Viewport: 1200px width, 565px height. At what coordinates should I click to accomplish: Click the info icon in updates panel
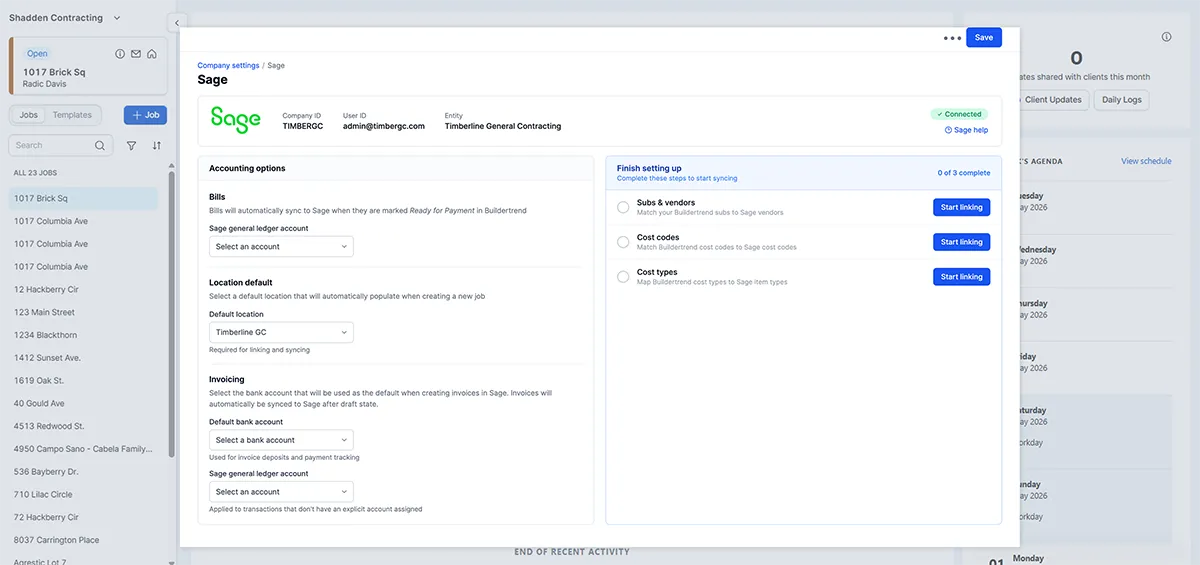click(x=1166, y=37)
